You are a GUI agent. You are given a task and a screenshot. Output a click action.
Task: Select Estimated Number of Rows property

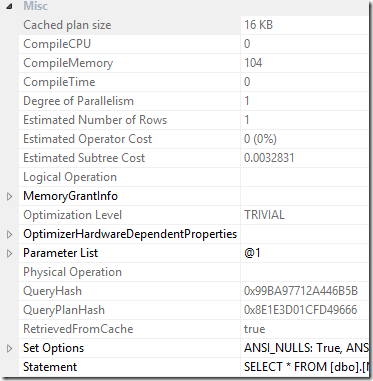(193, 120)
